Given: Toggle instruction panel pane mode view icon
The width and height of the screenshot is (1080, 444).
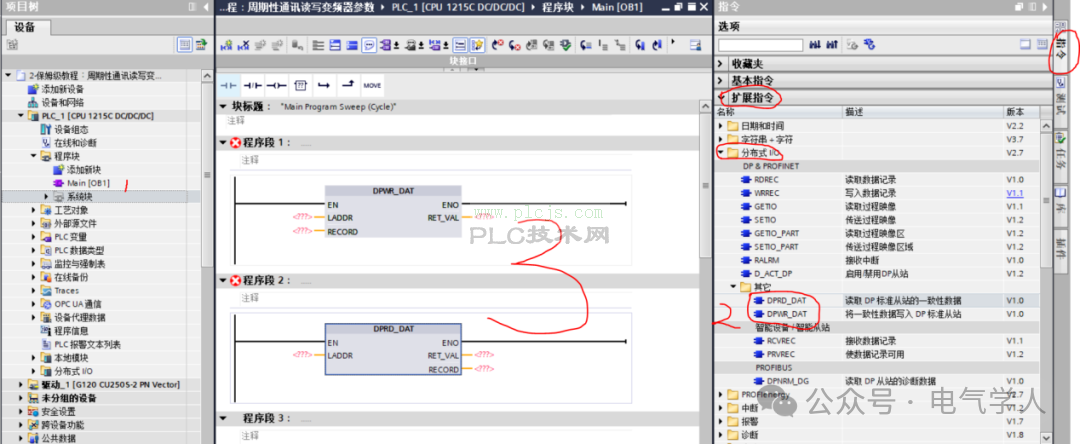Looking at the screenshot, I should pyautogui.click(x=1026, y=44).
